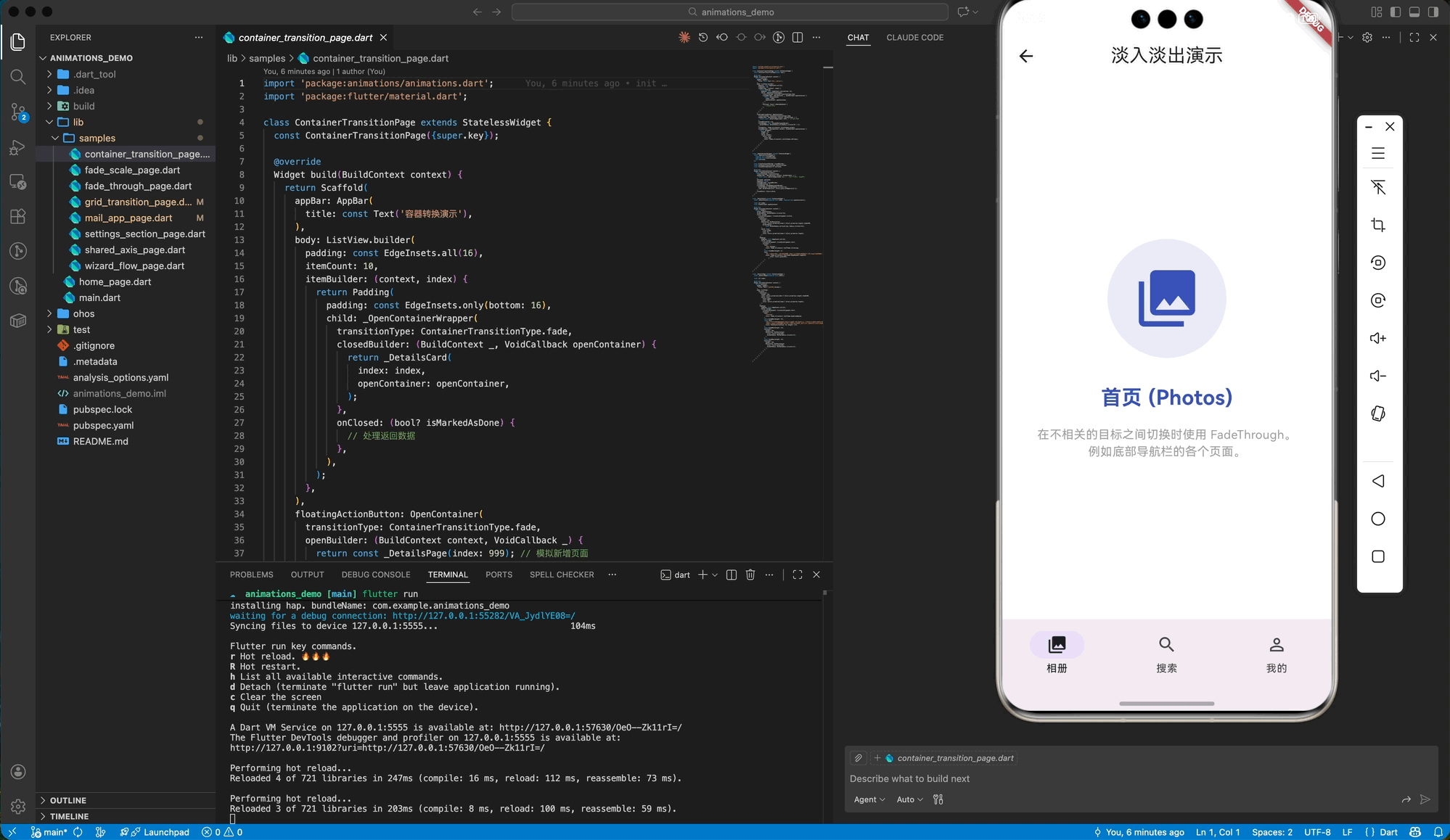Click the kill terminal trash icon

coord(750,575)
